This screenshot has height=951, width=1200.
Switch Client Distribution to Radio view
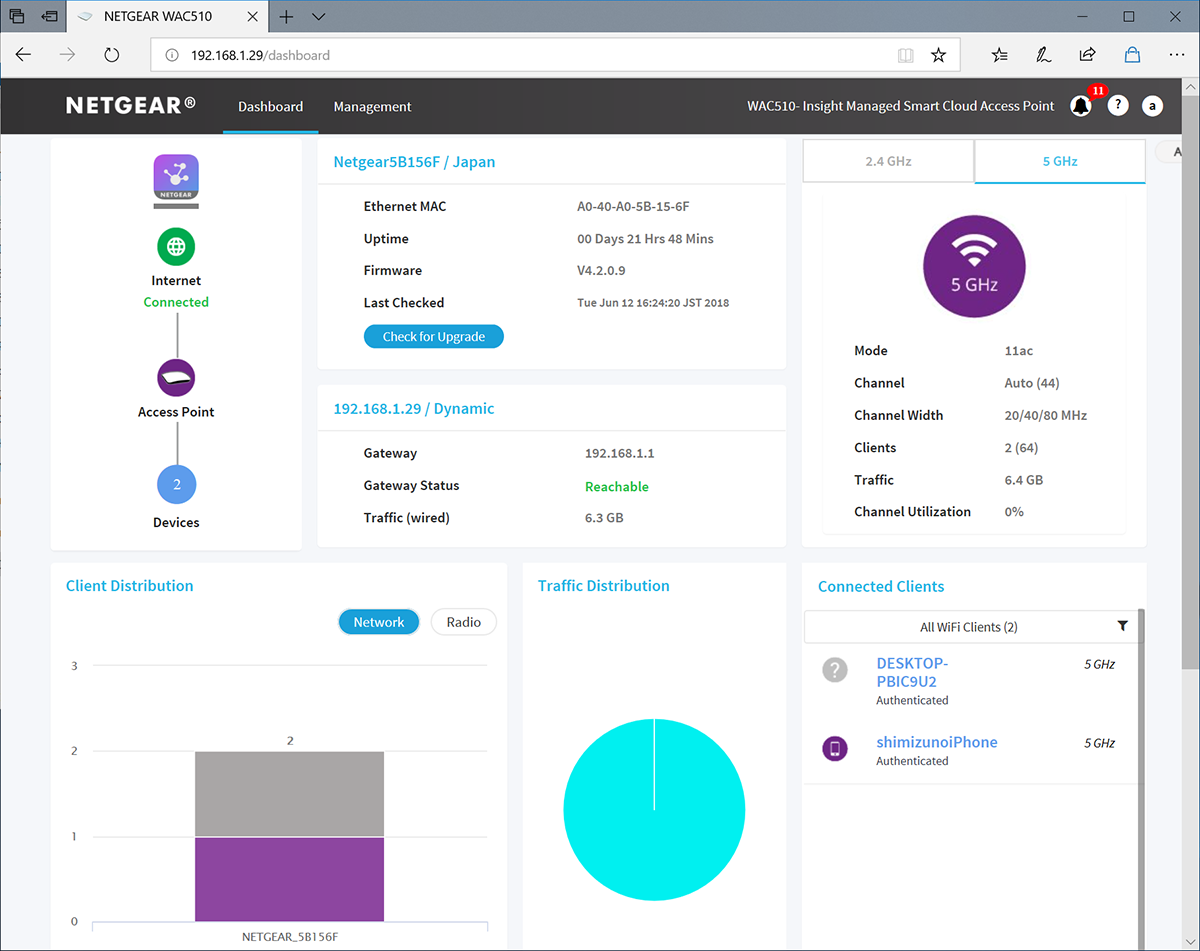click(x=463, y=622)
